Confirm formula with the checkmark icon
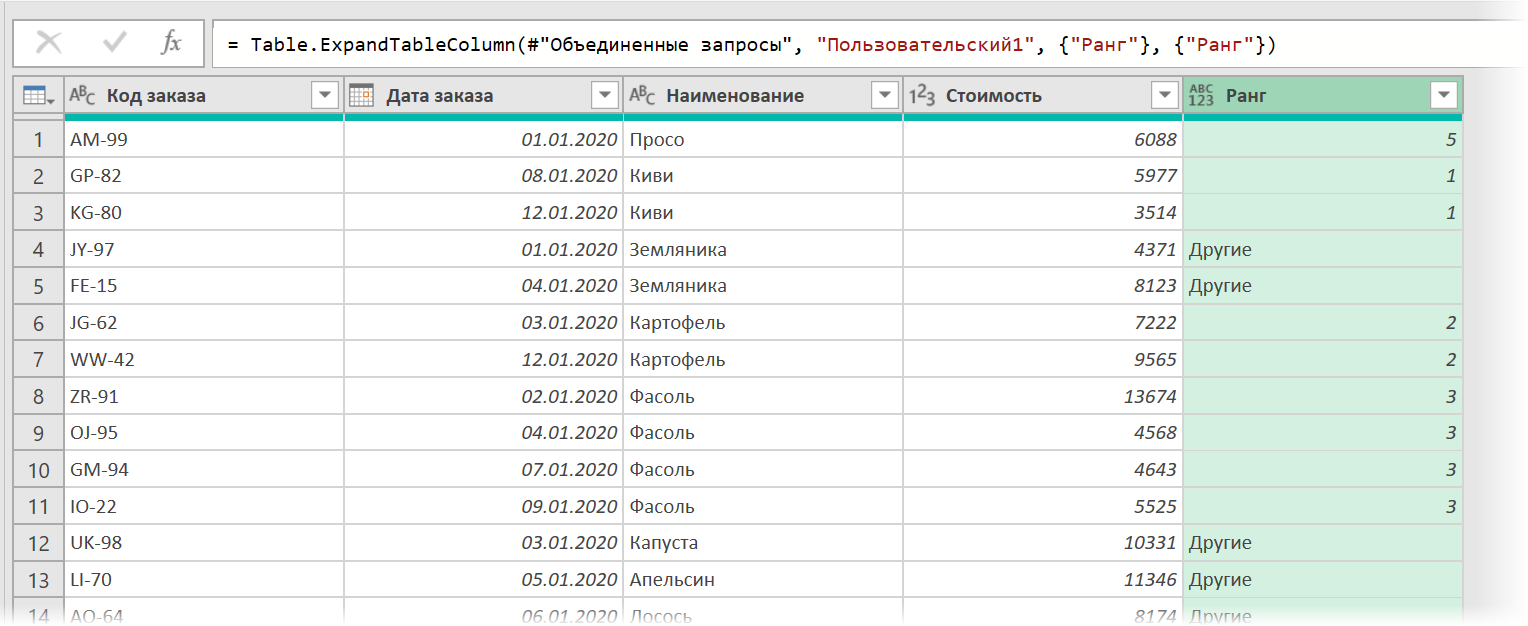The width and height of the screenshot is (1528, 626). (114, 44)
